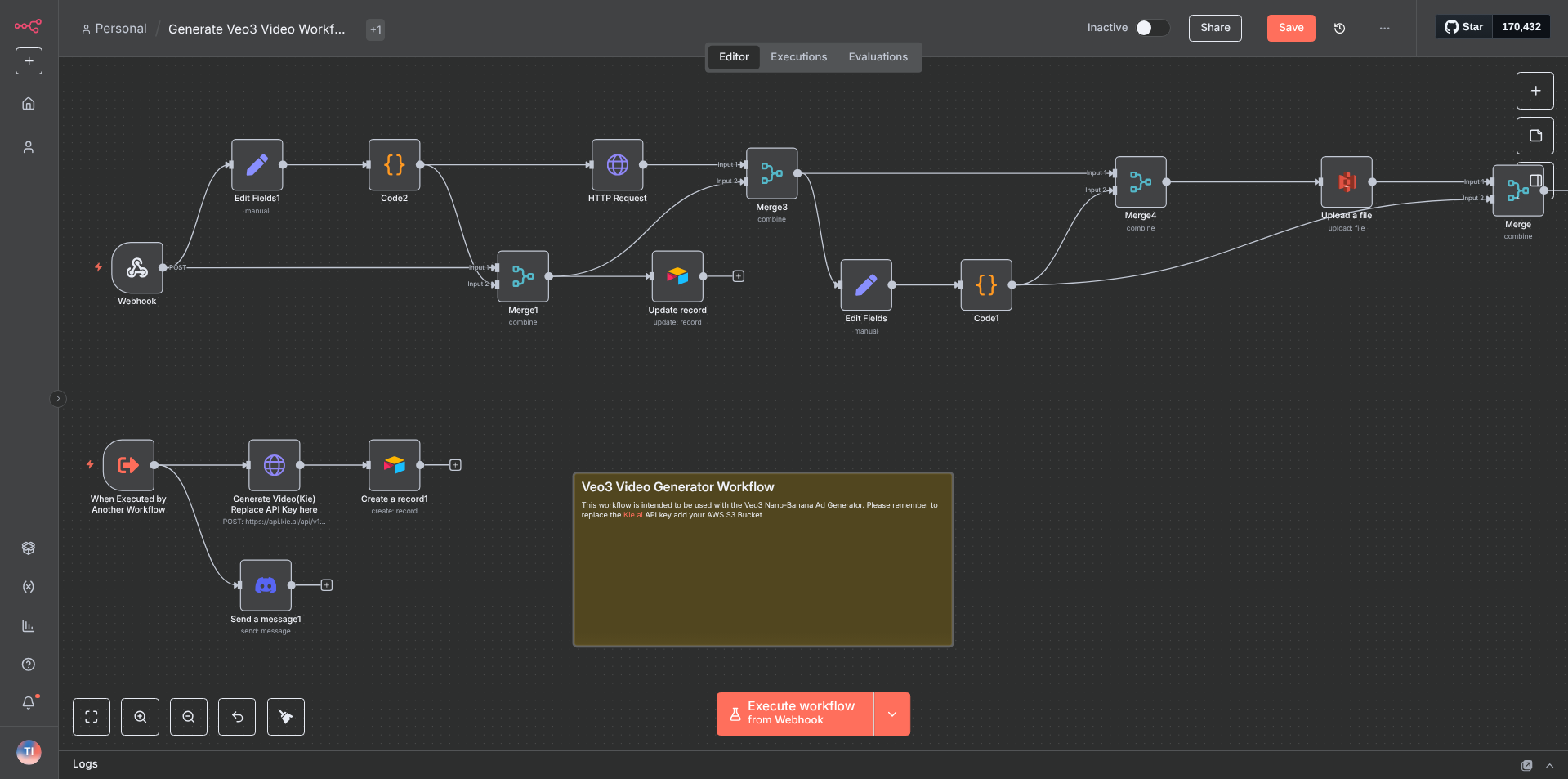1568x779 pixels.
Task: Click the Save button
Action: tap(1290, 28)
